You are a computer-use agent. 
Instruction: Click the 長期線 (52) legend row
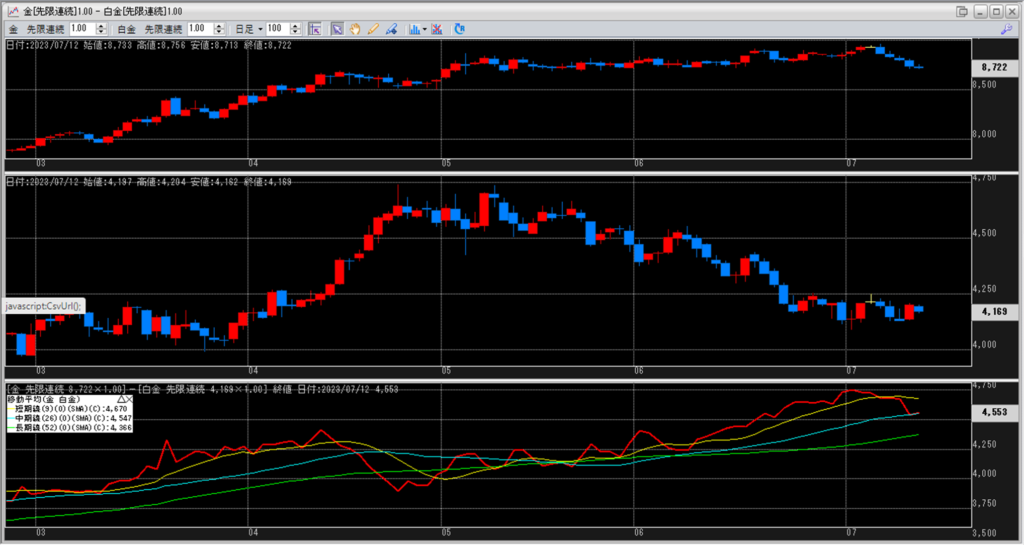point(69,428)
